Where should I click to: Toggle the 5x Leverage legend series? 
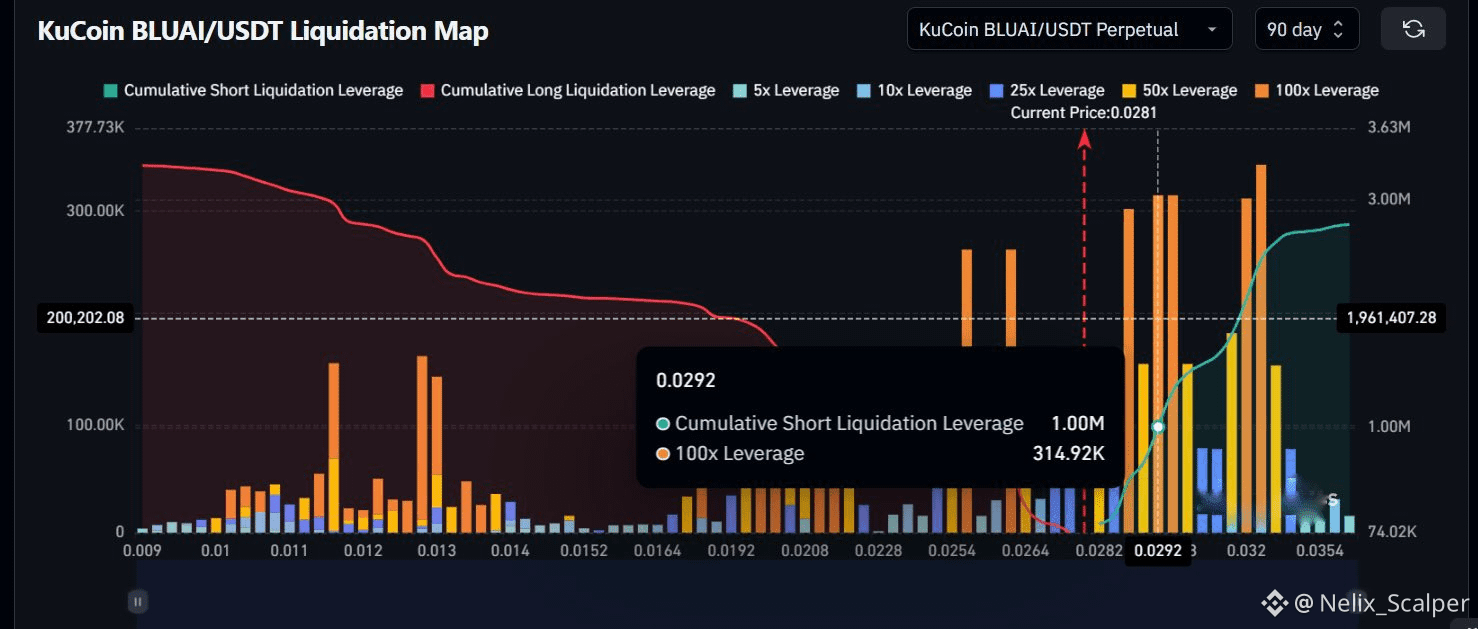coord(785,90)
